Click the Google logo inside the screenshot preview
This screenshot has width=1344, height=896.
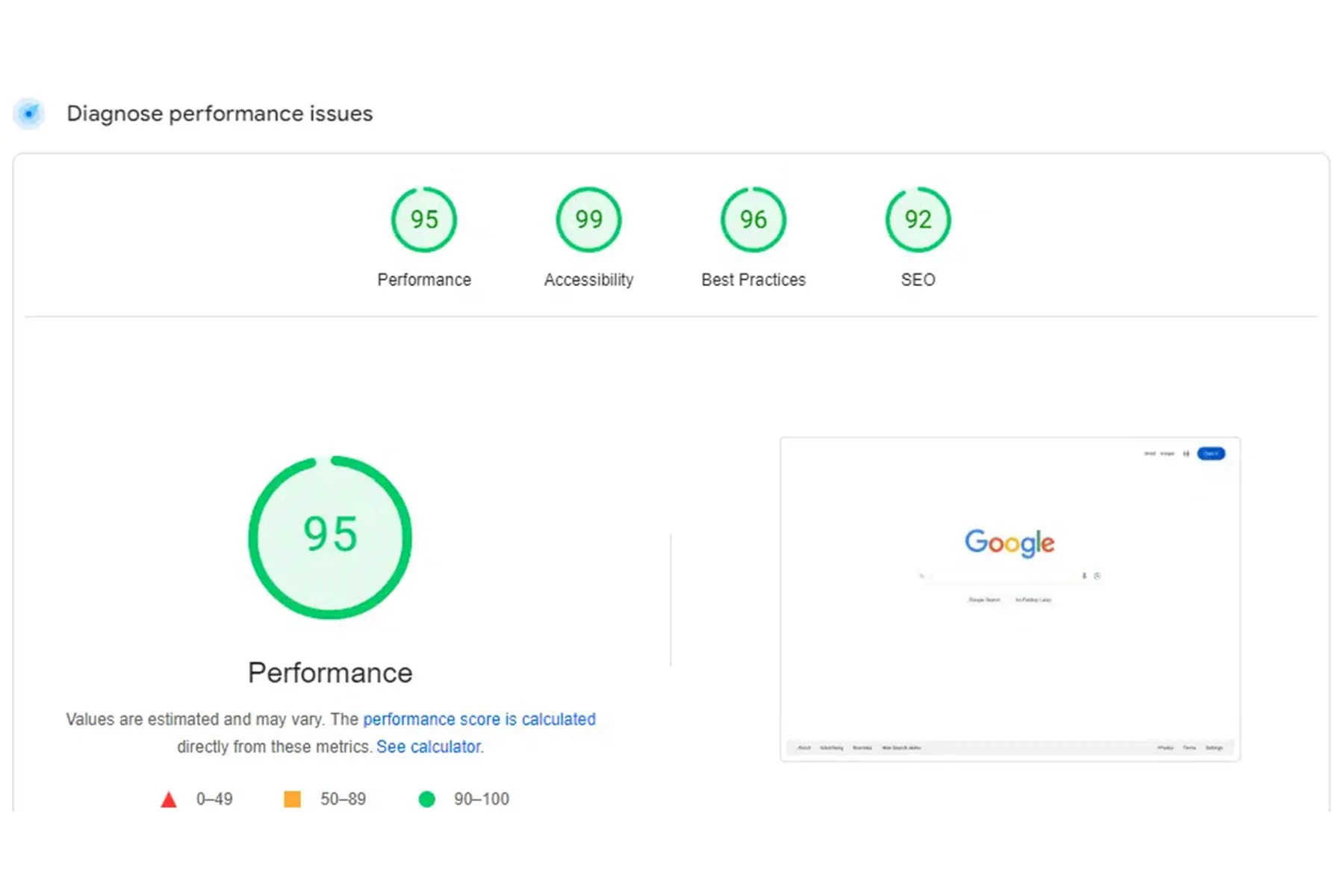[1009, 542]
